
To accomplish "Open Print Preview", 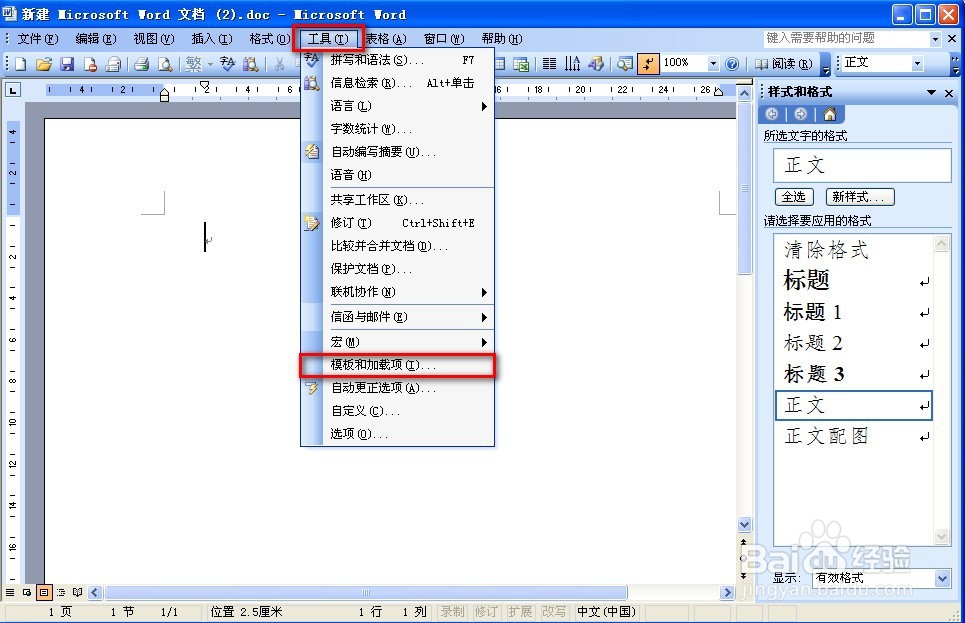I will (163, 62).
